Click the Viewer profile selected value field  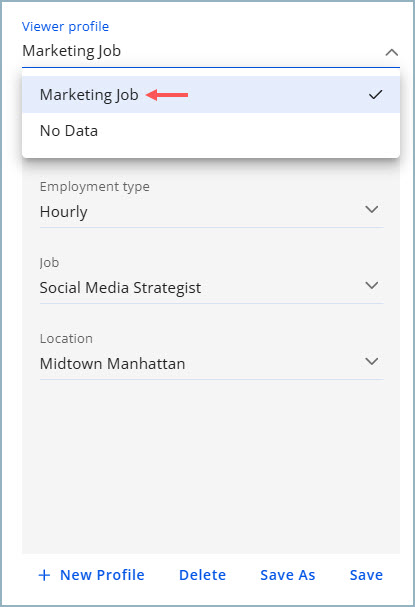point(211,51)
